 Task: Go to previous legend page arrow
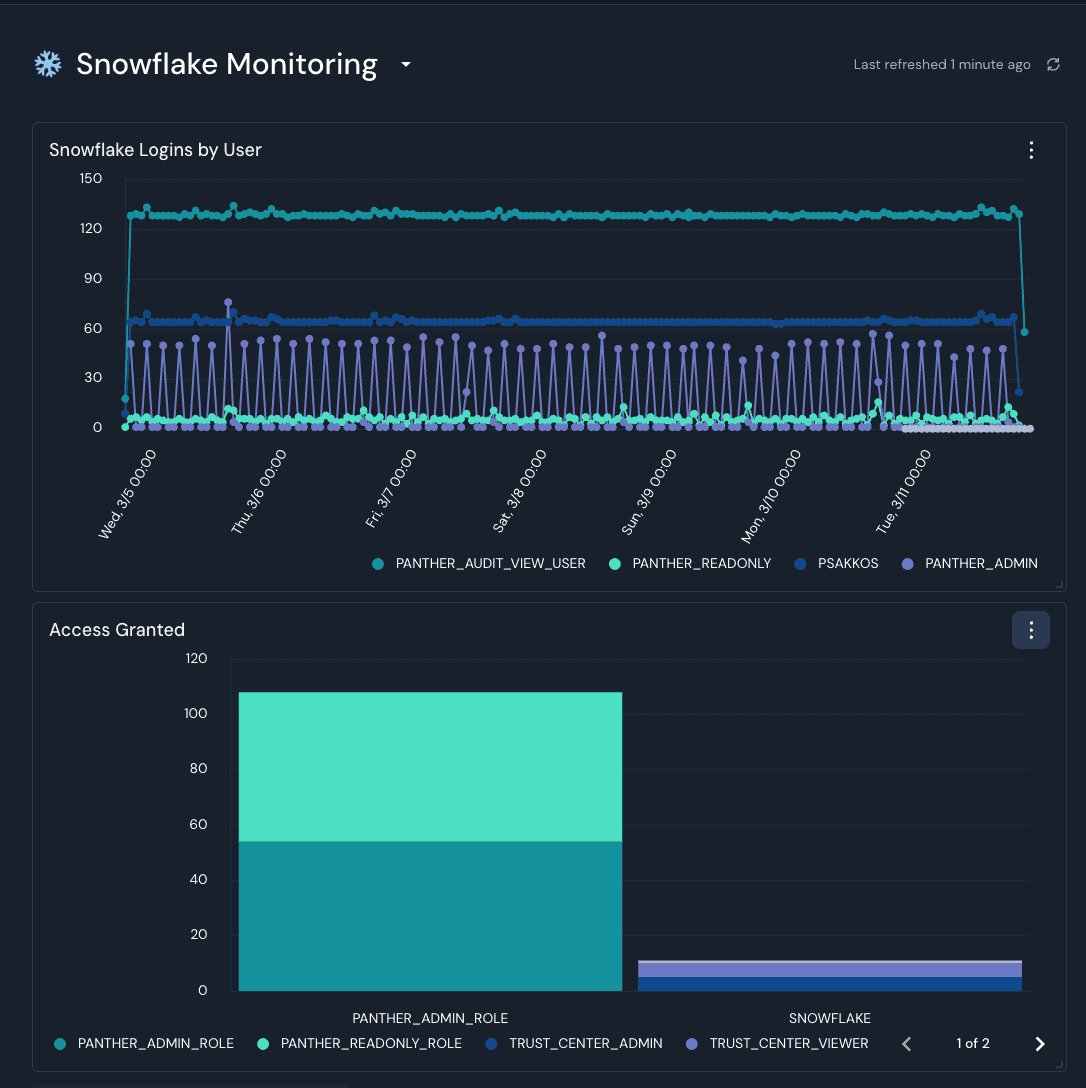(906, 1044)
